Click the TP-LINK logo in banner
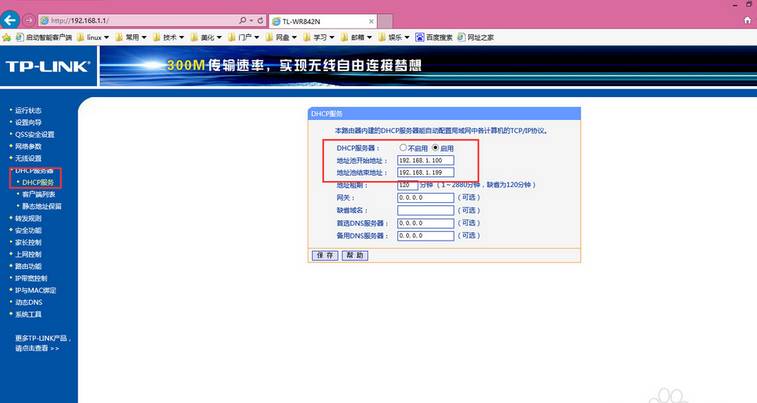Image resolution: width=757 pixels, height=403 pixels. [x=47, y=66]
